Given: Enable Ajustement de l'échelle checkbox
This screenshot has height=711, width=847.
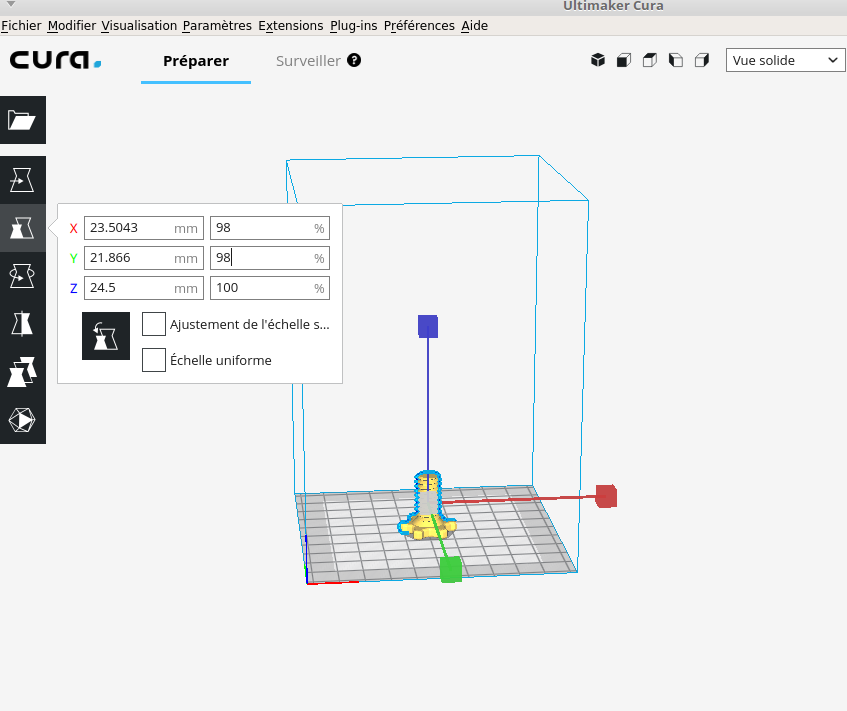Looking at the screenshot, I should pyautogui.click(x=153, y=324).
